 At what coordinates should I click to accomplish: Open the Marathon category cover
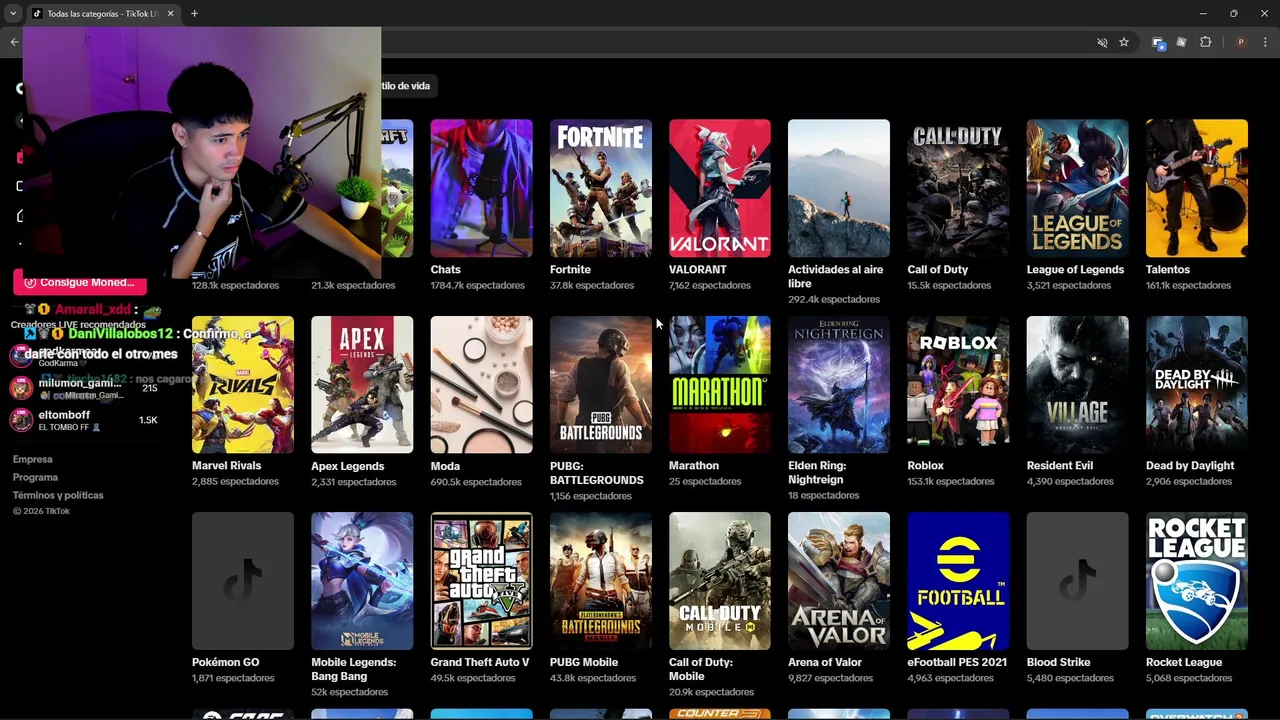[x=719, y=385]
